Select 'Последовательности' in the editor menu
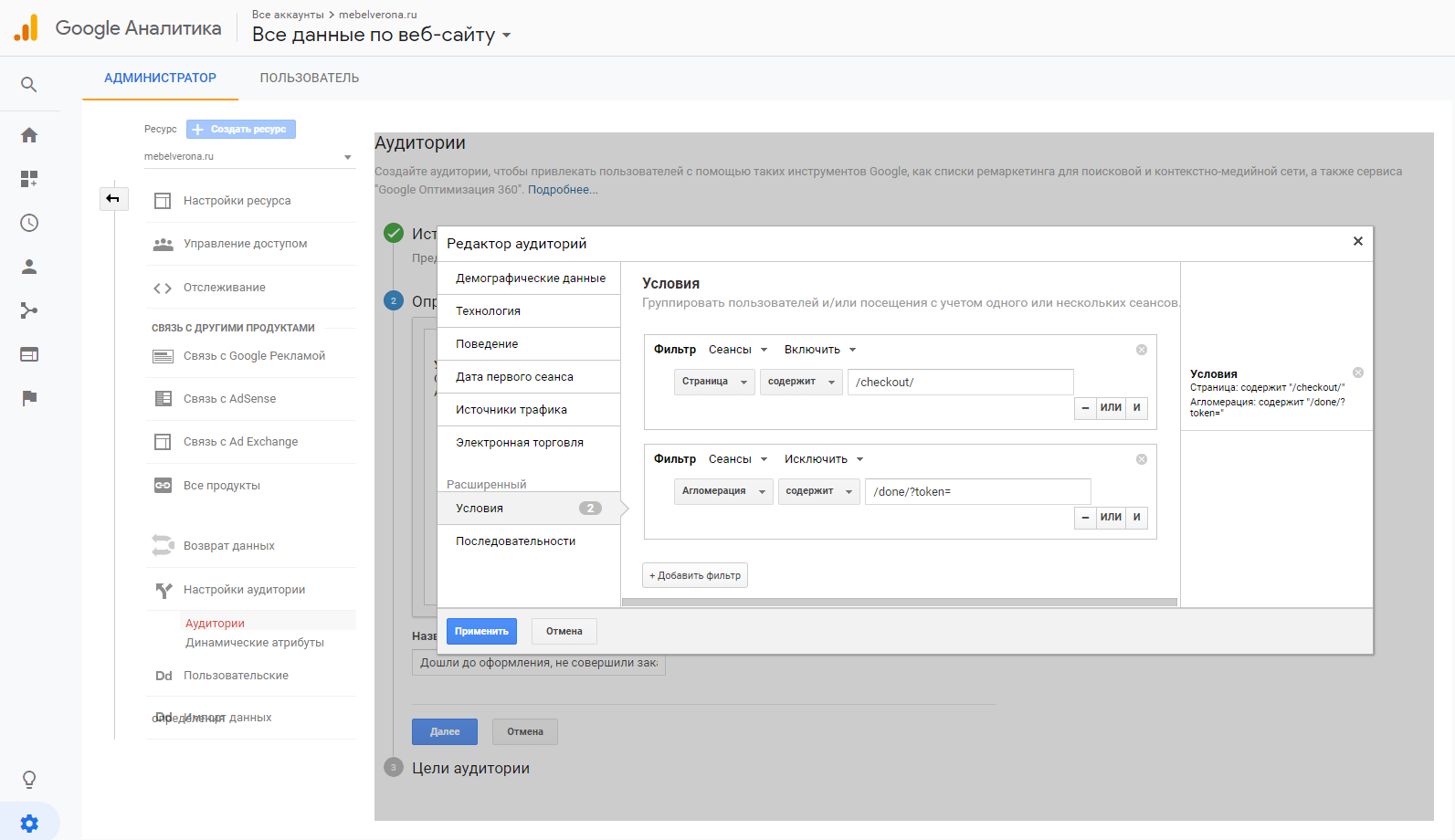 (x=516, y=541)
